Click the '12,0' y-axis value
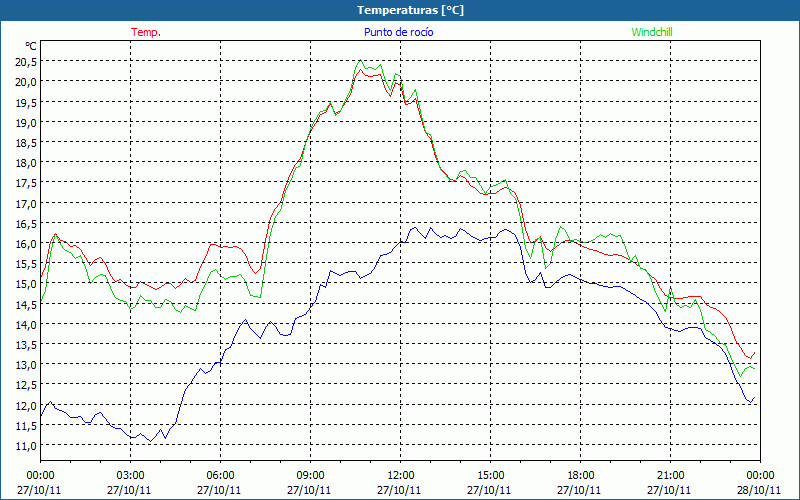The width and height of the screenshot is (800, 500). point(26,405)
